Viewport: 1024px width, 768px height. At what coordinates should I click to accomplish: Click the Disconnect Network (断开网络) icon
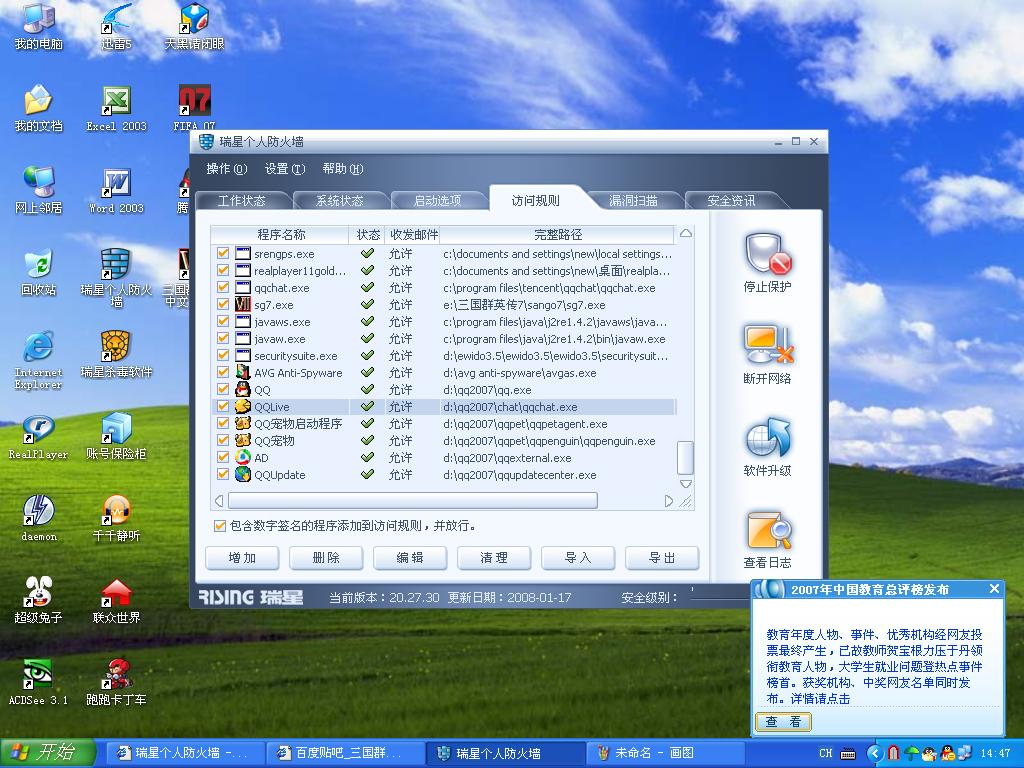(768, 345)
